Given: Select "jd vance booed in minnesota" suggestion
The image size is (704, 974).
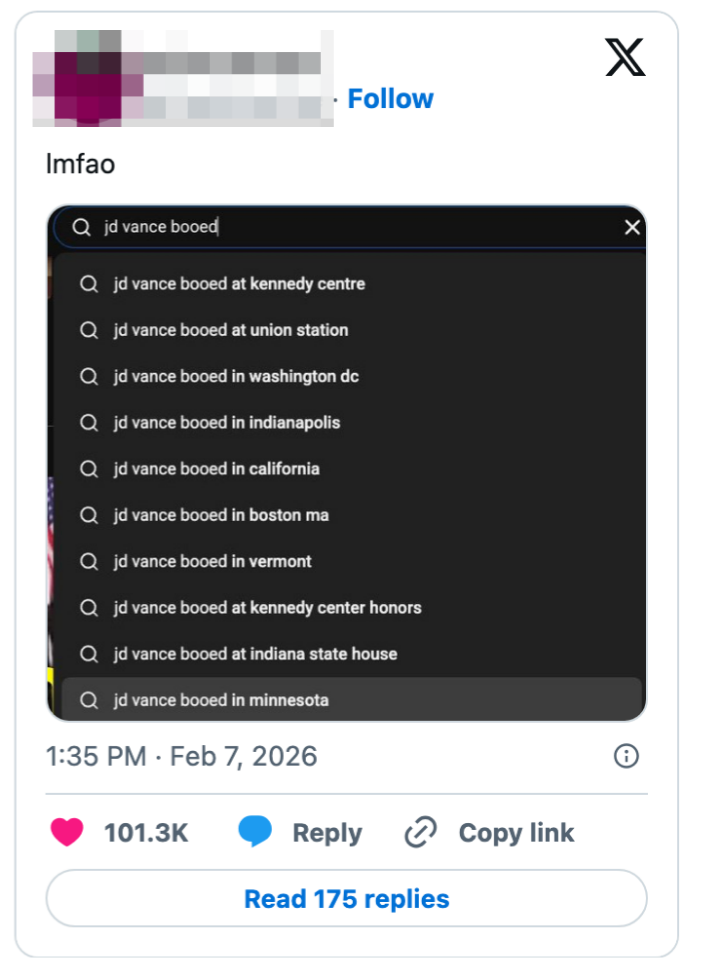Looking at the screenshot, I should [221, 700].
